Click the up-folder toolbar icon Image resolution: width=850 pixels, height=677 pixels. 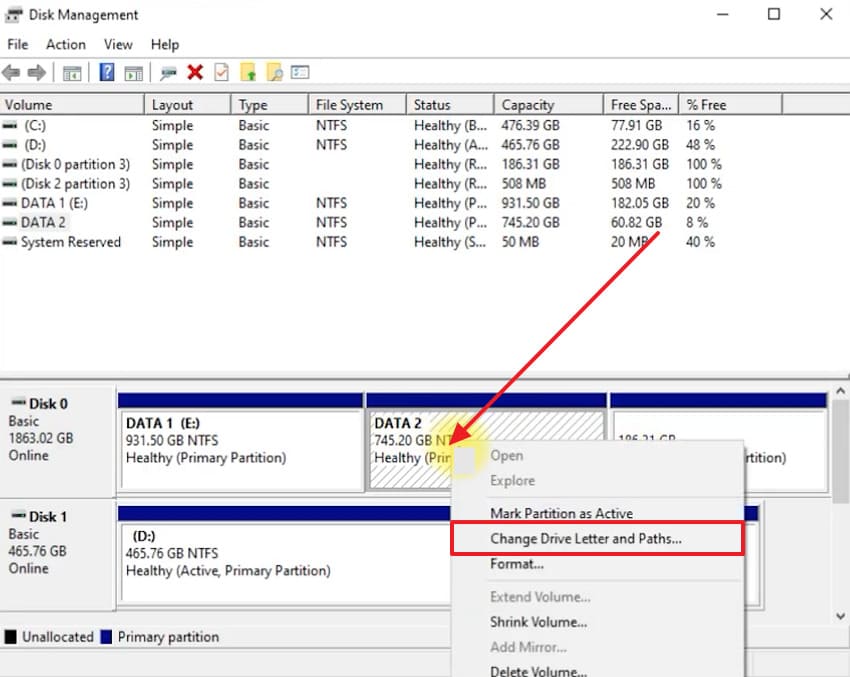248,72
